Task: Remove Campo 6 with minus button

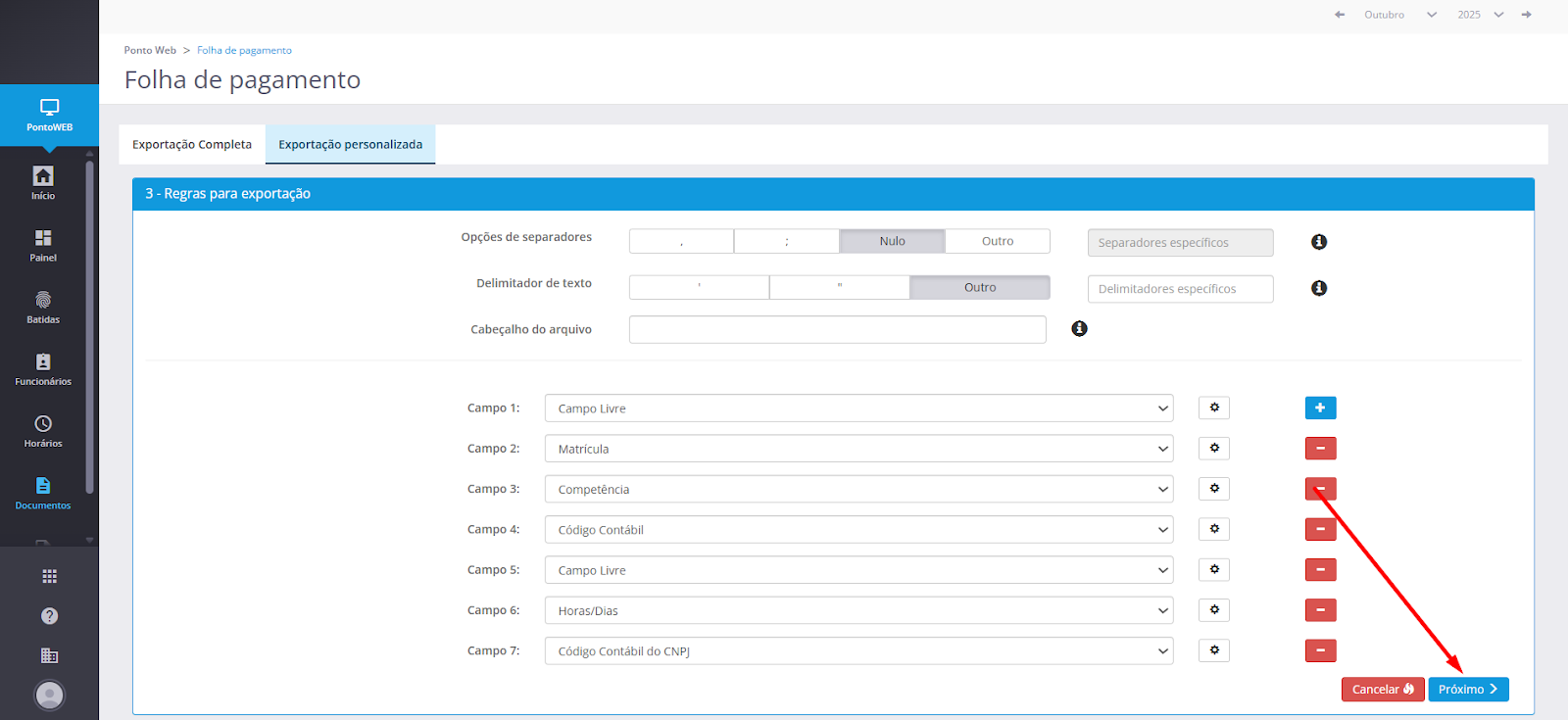Action: tap(1320, 609)
